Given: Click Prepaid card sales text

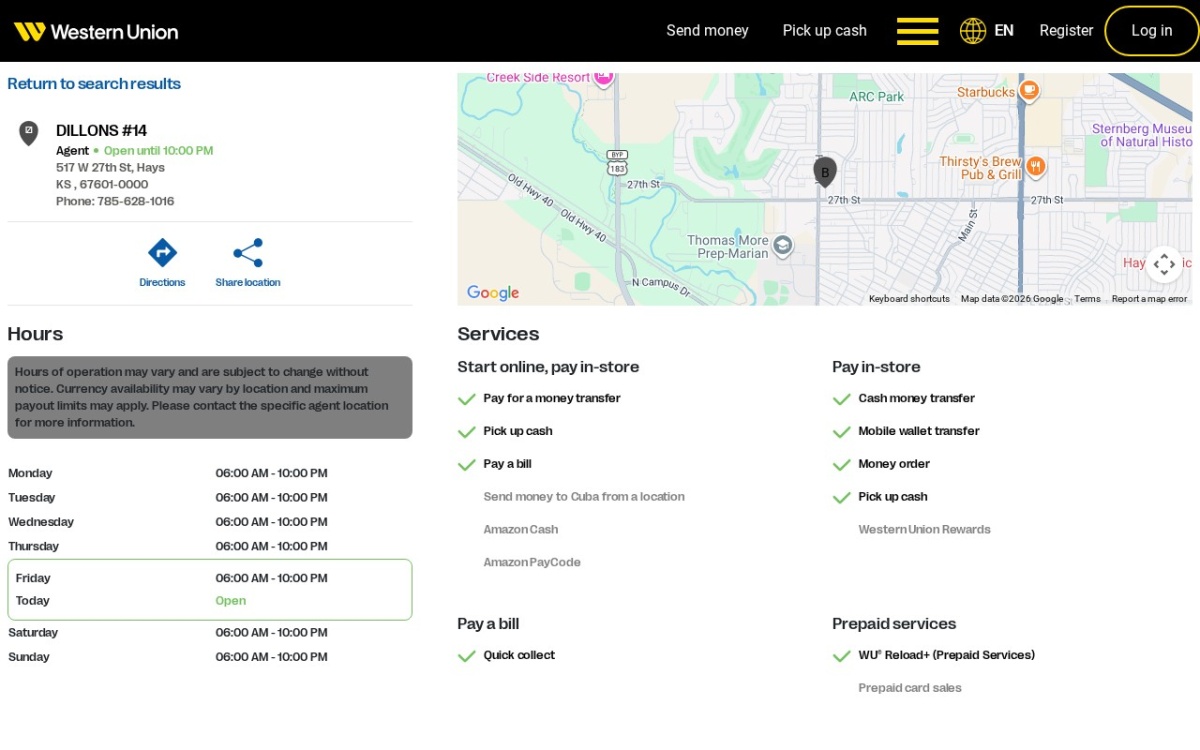Looking at the screenshot, I should pyautogui.click(x=909, y=688).
